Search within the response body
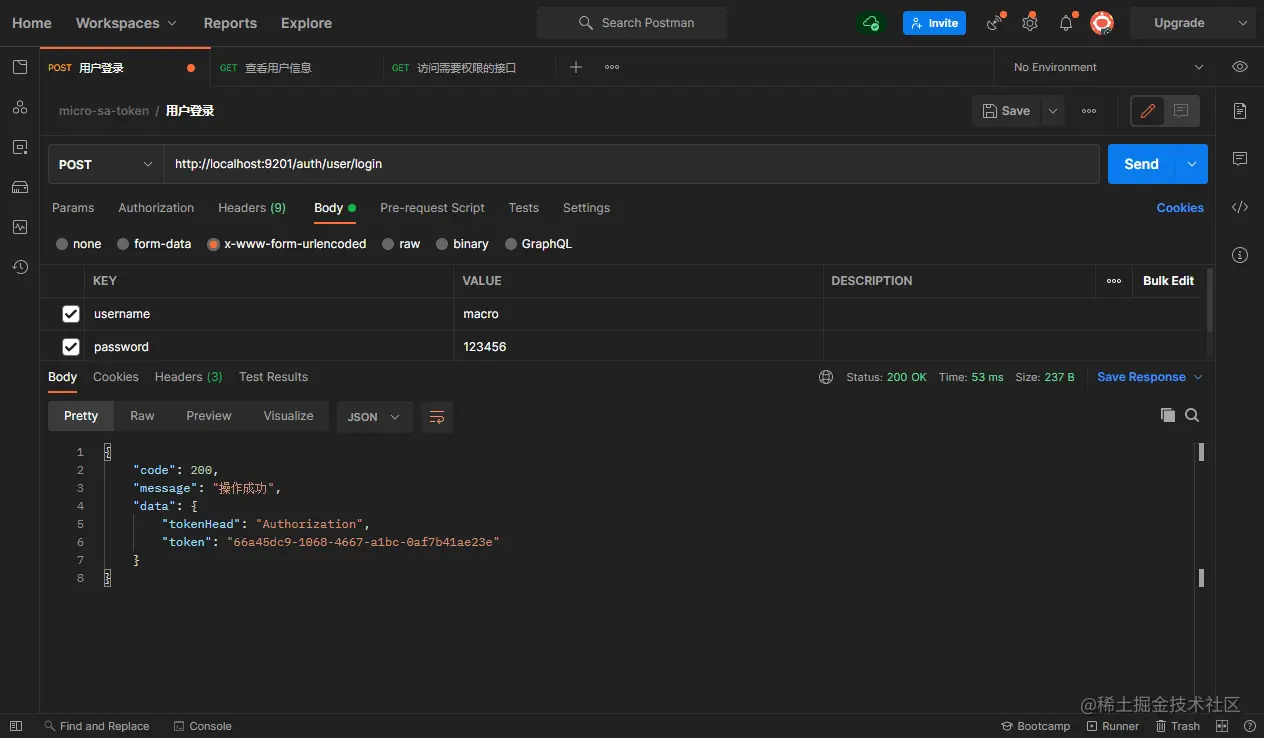Viewport: 1264px width, 738px height. [1192, 415]
